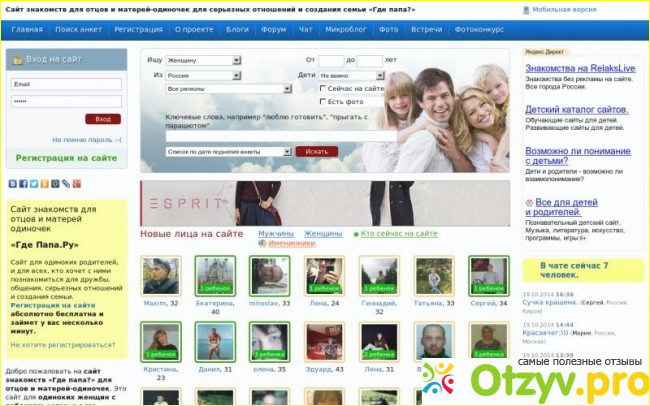
Task: Click the VK social share icon
Action: click(x=12, y=184)
